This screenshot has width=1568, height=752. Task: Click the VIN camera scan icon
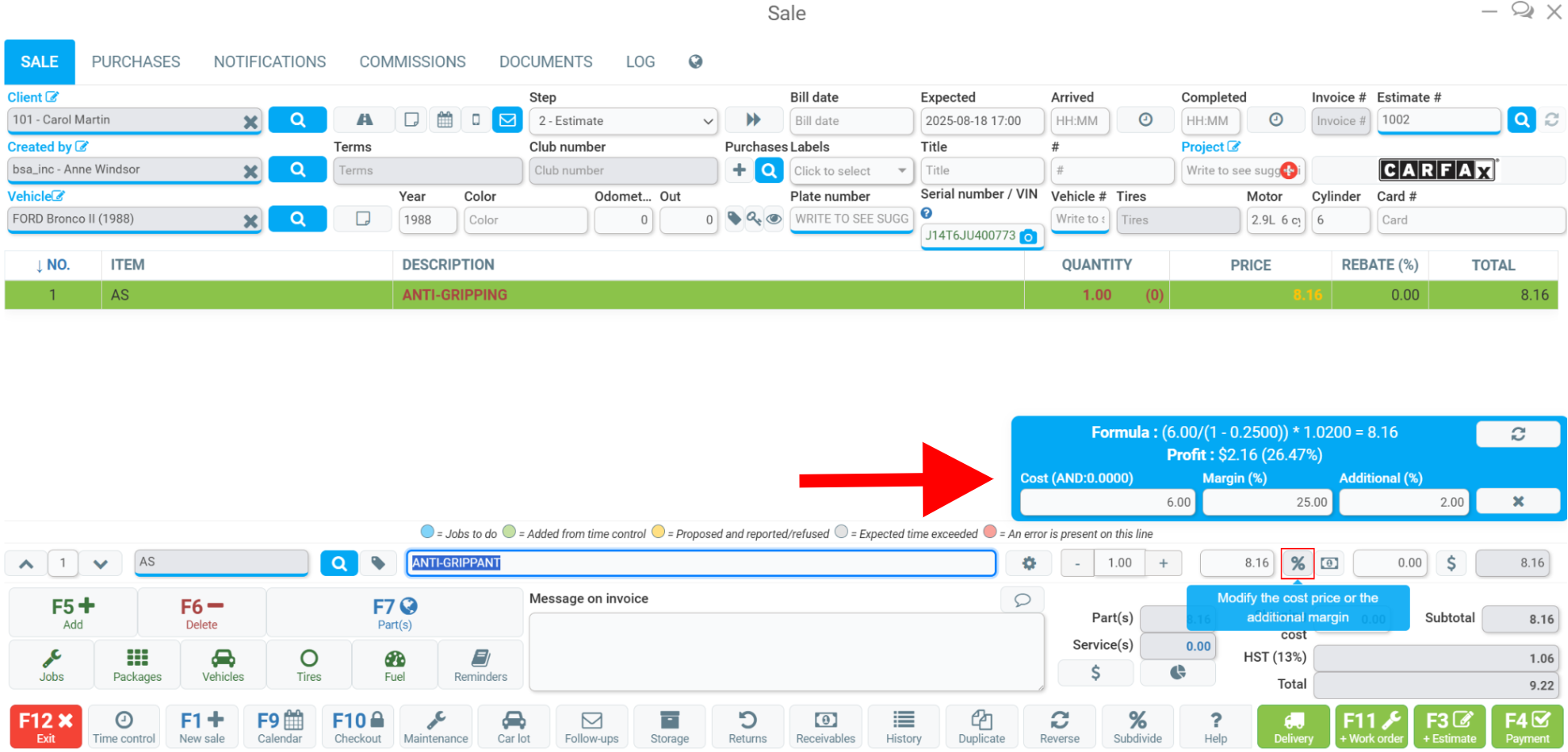click(x=1028, y=236)
